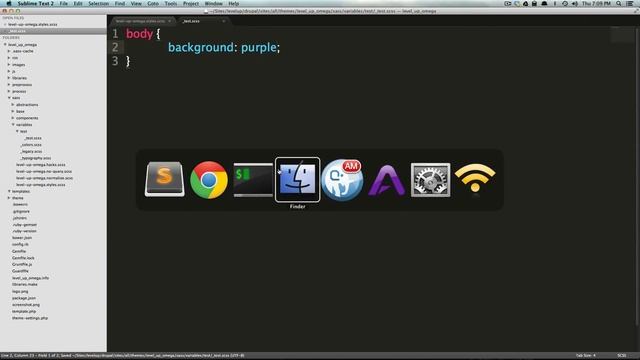Open bower.json in sidebar
The image size is (640, 360).
tap(22, 238)
